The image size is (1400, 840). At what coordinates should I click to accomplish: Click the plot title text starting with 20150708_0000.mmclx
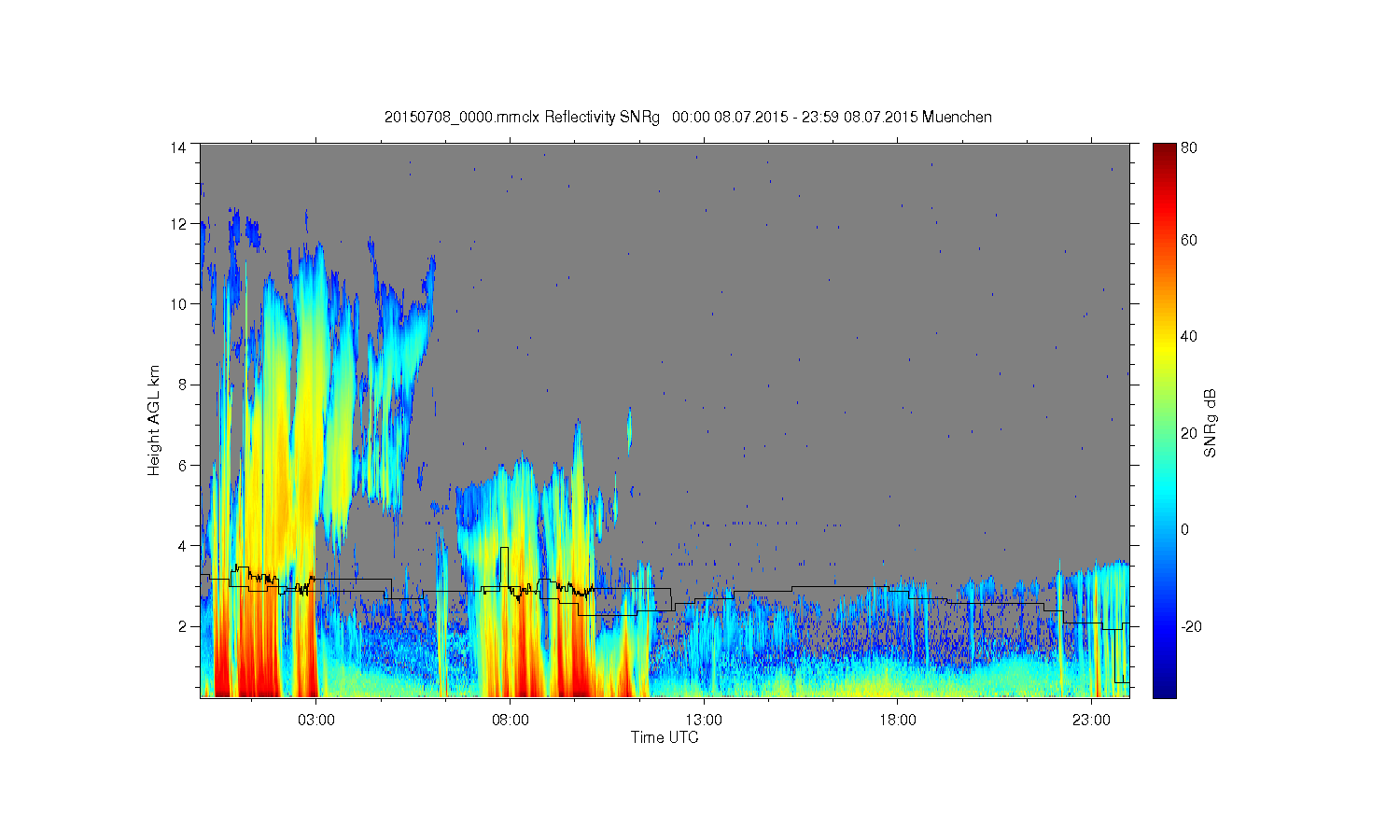tap(688, 118)
